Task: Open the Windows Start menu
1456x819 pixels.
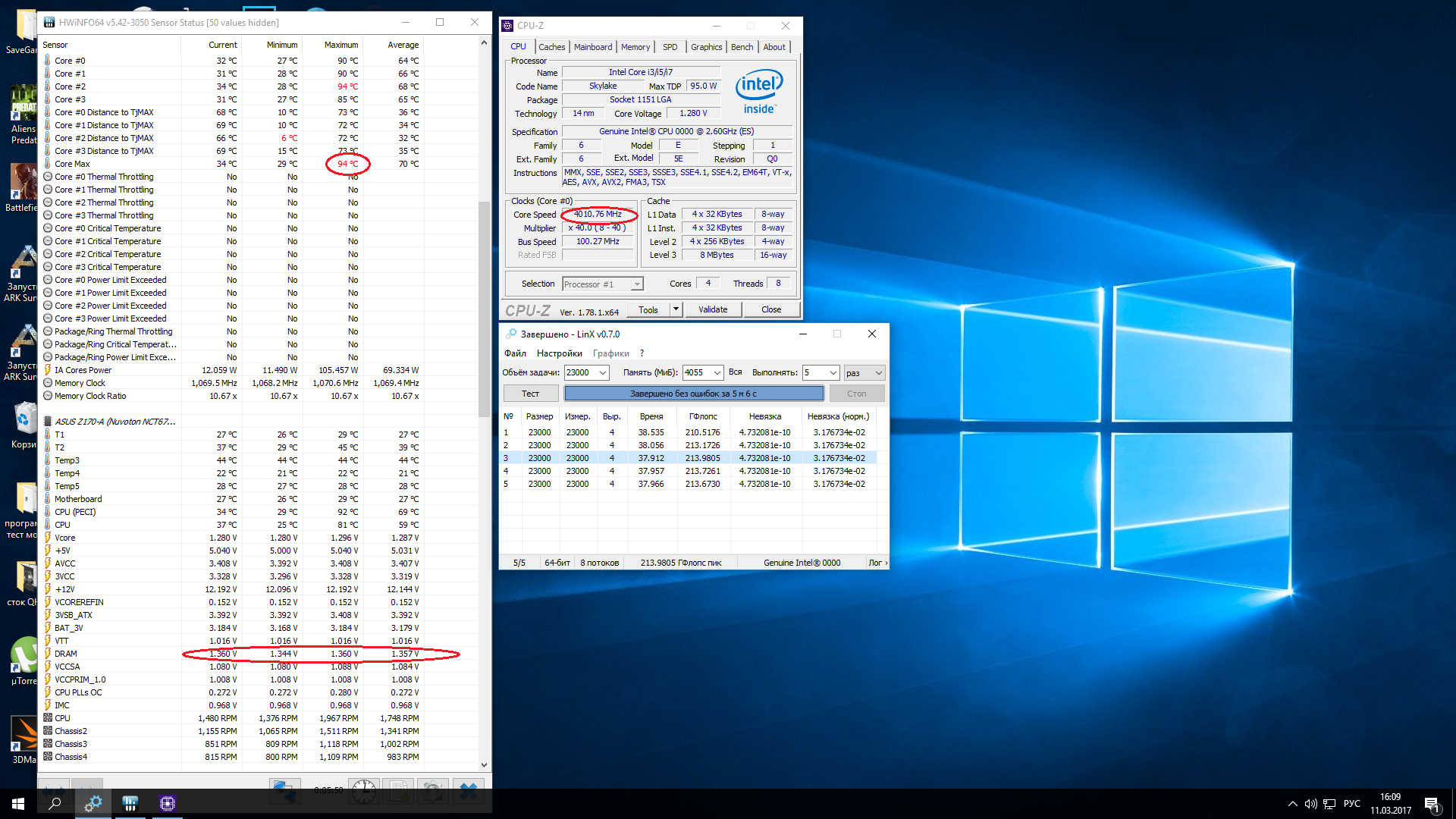Action: 18,803
